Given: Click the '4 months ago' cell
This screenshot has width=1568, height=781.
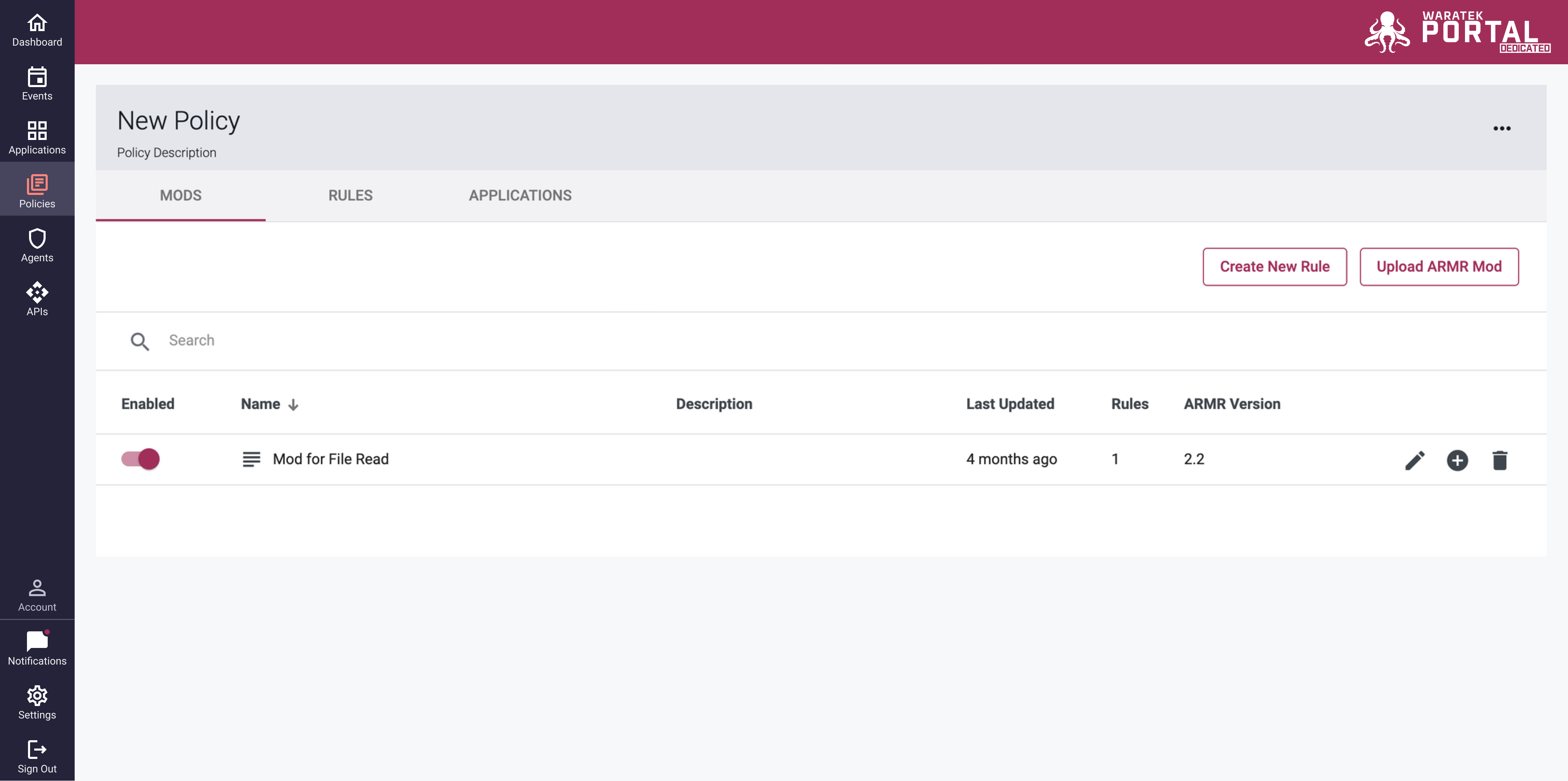Looking at the screenshot, I should [x=1012, y=460].
